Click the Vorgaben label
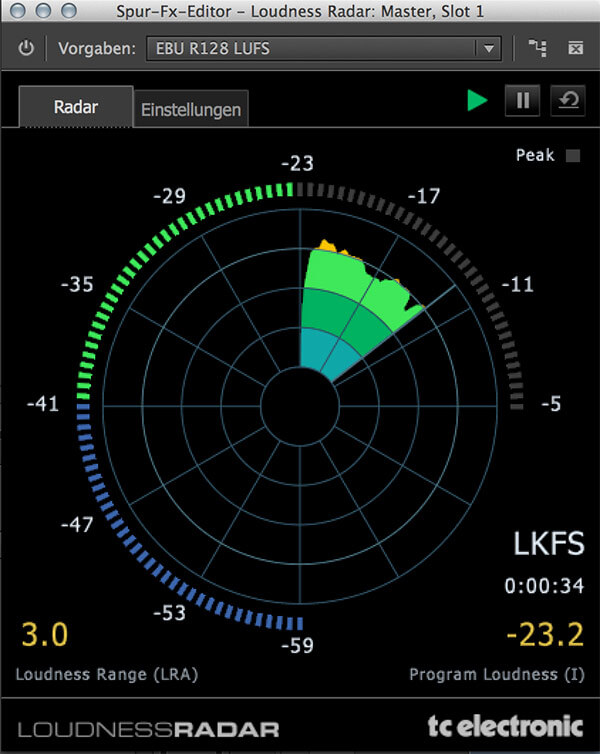600x754 pixels. pos(97,49)
